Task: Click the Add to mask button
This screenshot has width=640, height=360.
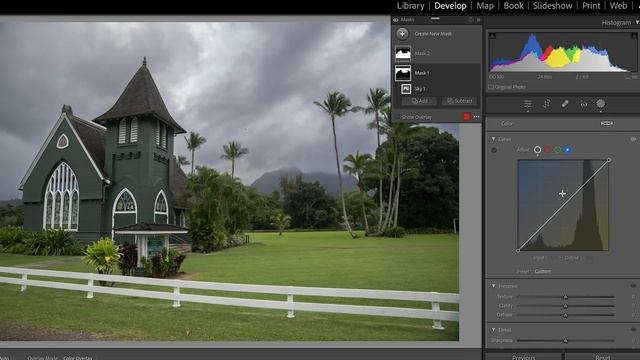Action: [419, 101]
